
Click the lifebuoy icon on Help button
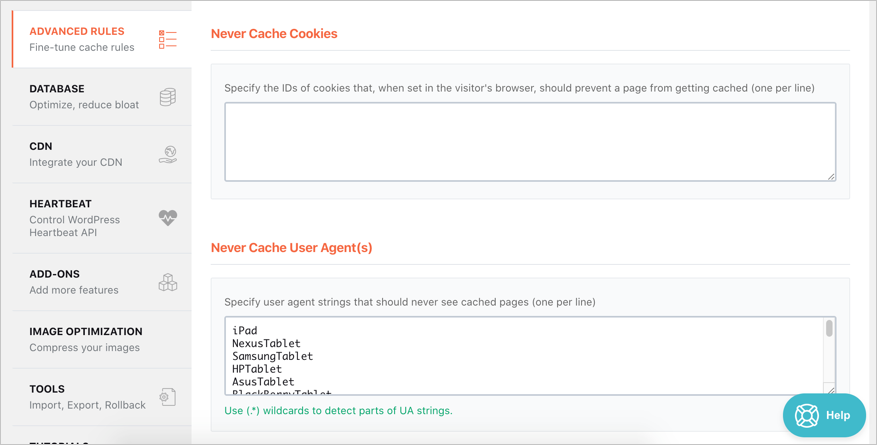(x=807, y=415)
